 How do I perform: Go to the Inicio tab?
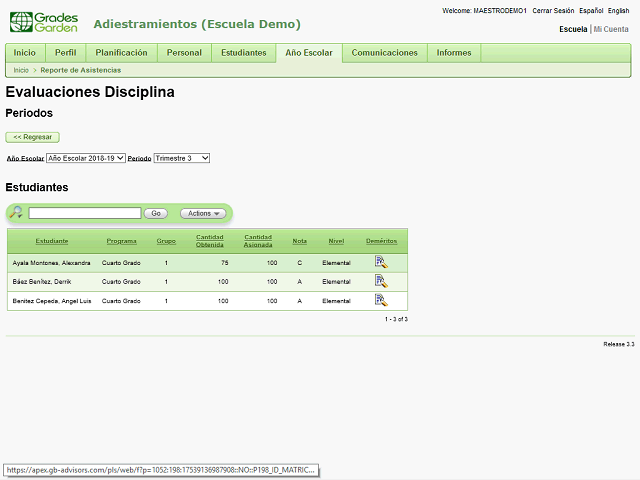pos(24,53)
